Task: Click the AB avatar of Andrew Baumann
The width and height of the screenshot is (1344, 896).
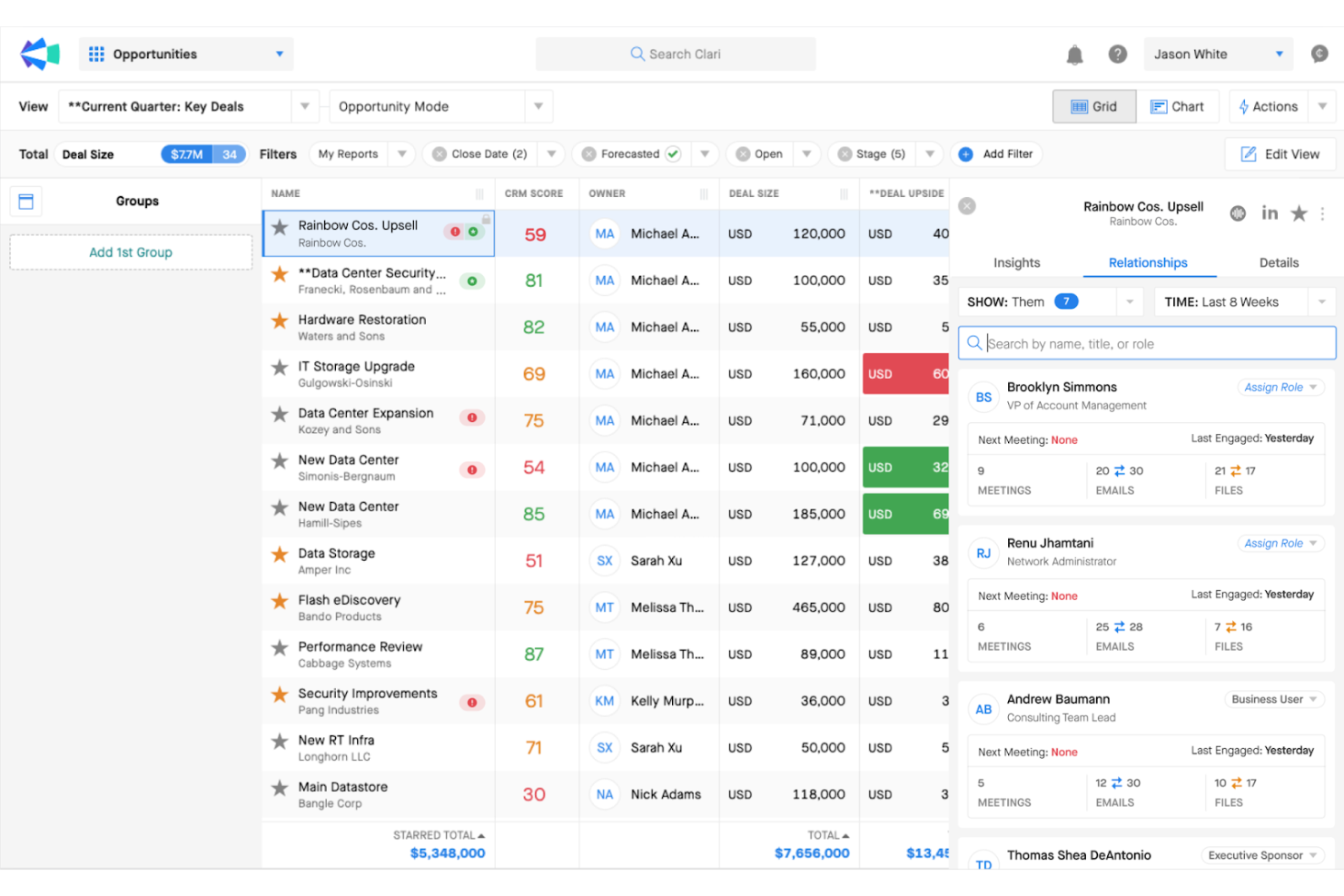Action: click(x=983, y=710)
